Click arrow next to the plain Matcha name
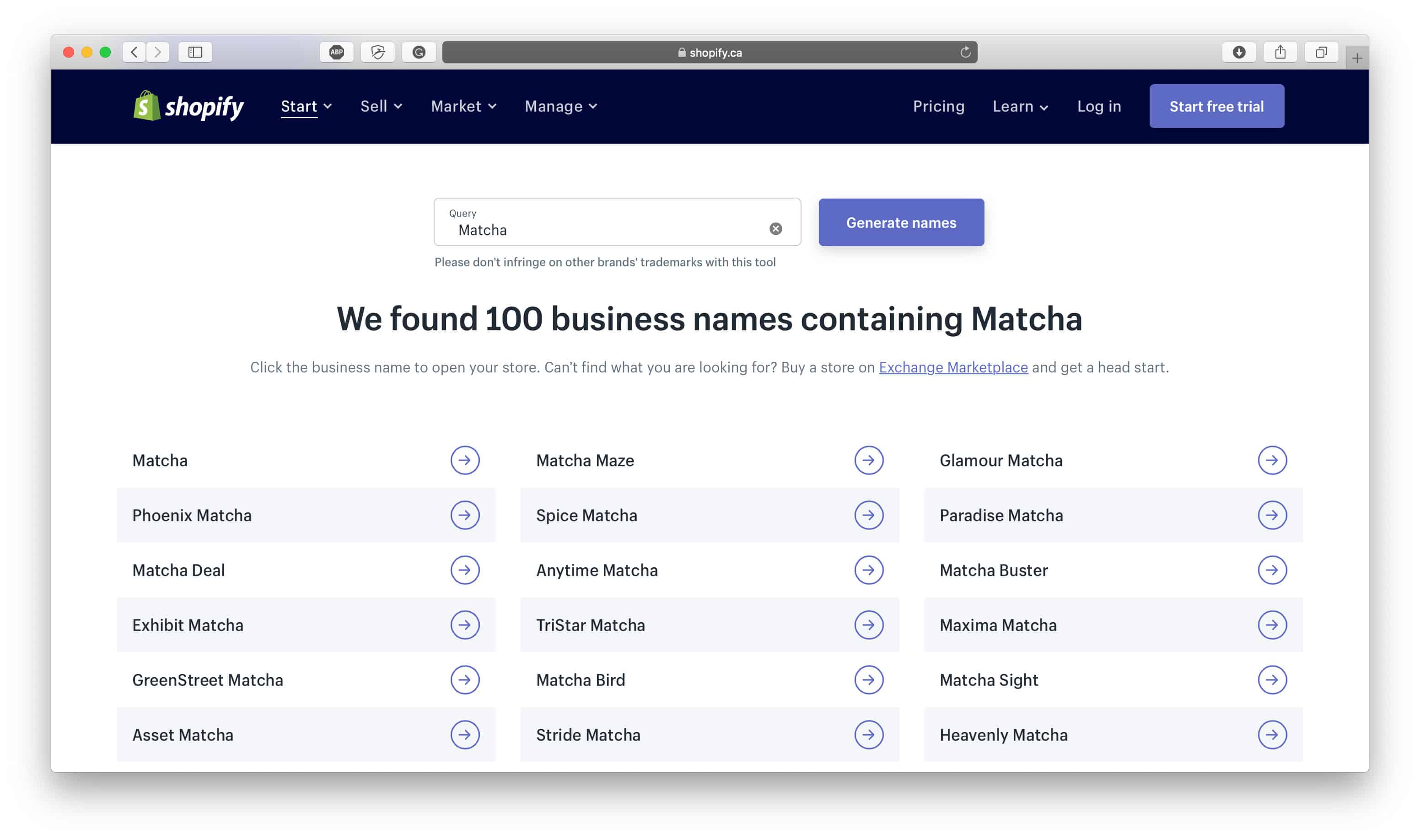This screenshot has width=1420, height=840. [x=465, y=460]
